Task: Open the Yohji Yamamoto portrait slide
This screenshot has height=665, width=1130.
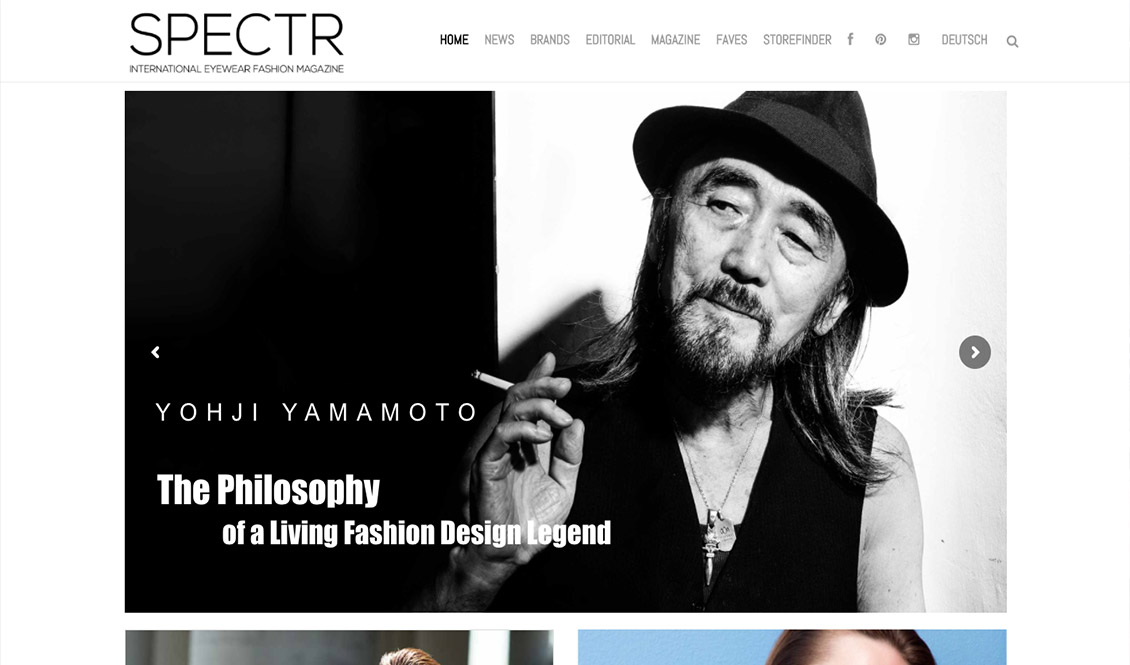Action: pyautogui.click(x=566, y=352)
